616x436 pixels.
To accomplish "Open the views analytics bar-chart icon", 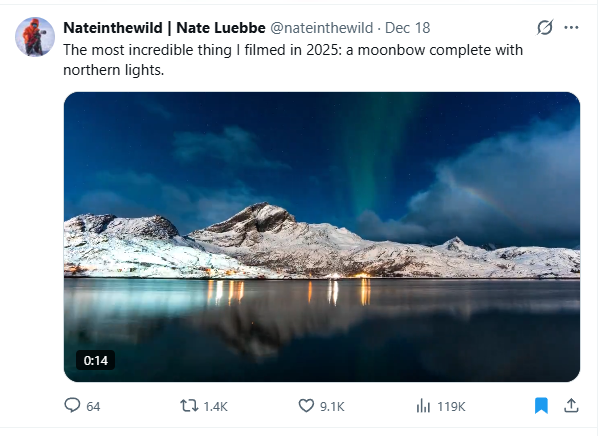I will [423, 406].
